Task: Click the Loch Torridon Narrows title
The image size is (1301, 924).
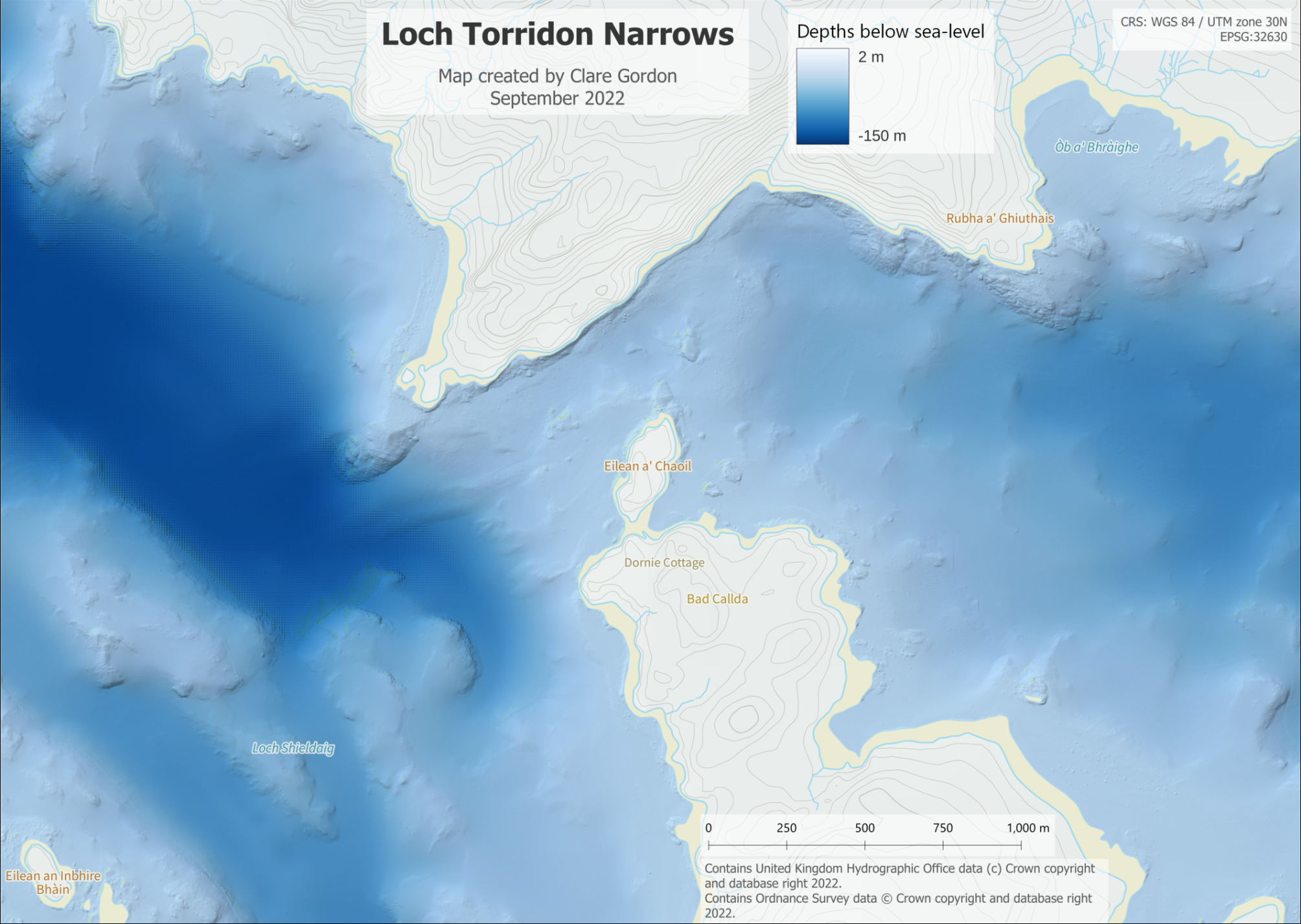Action: [x=561, y=34]
